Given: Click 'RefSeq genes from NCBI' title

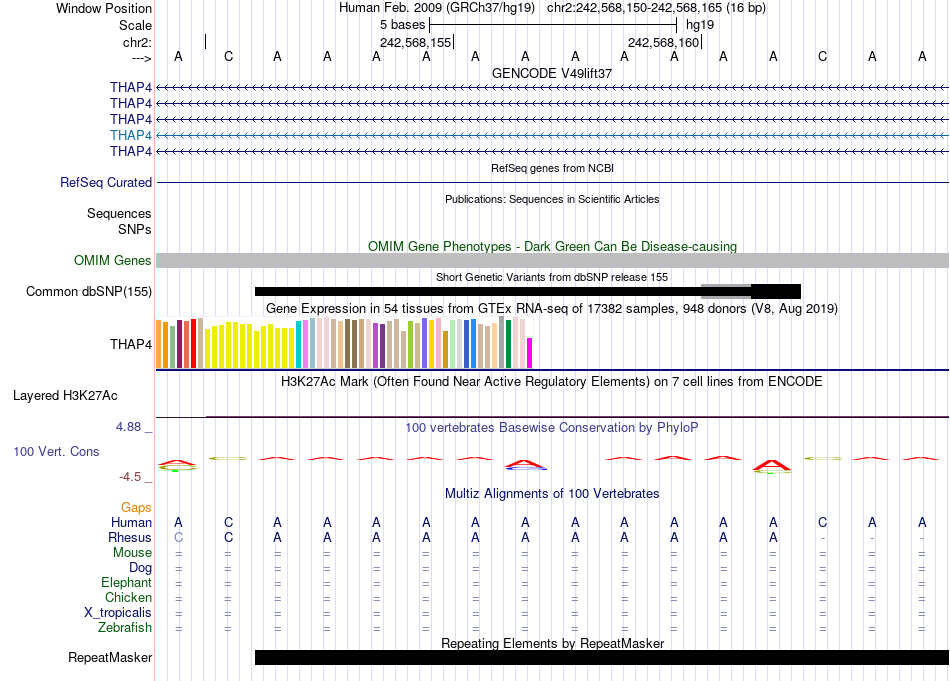Looking at the screenshot, I should (x=552, y=168).
